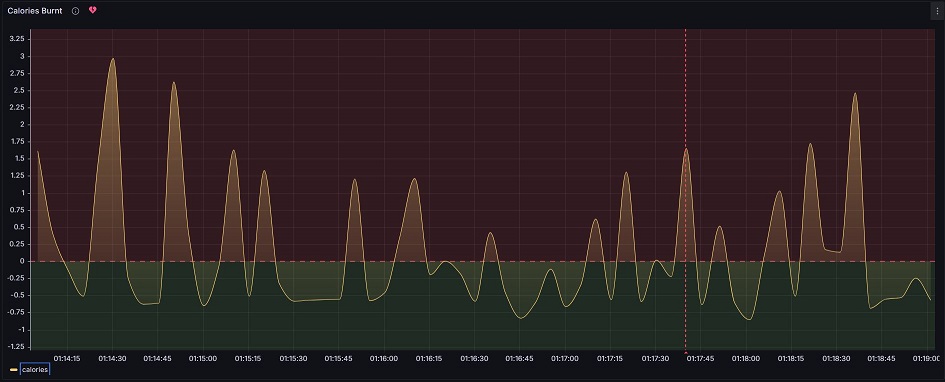Click the peak near 1.75 at 01:18:20

point(811,144)
